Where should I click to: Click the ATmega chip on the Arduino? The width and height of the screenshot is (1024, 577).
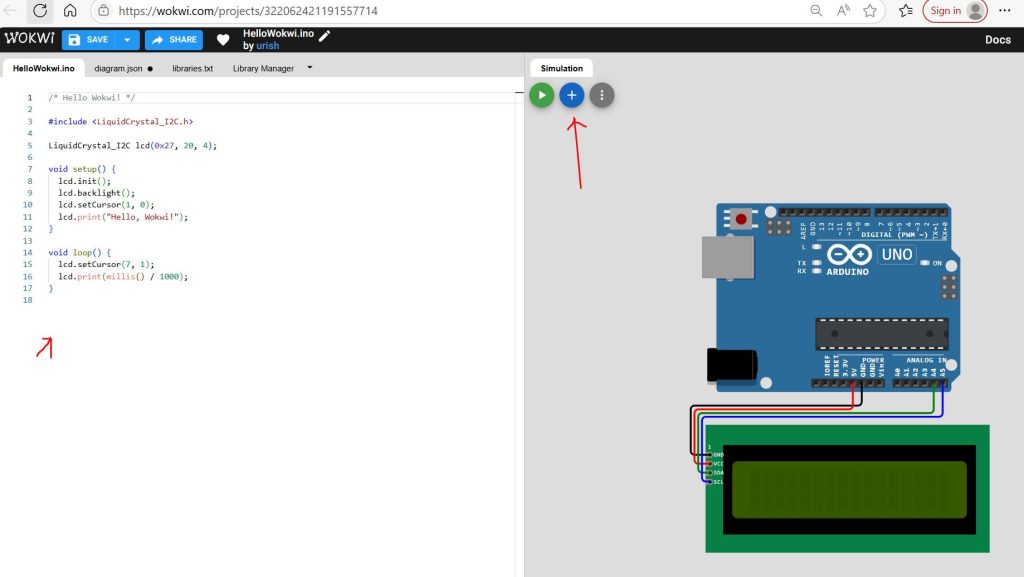[x=882, y=334]
